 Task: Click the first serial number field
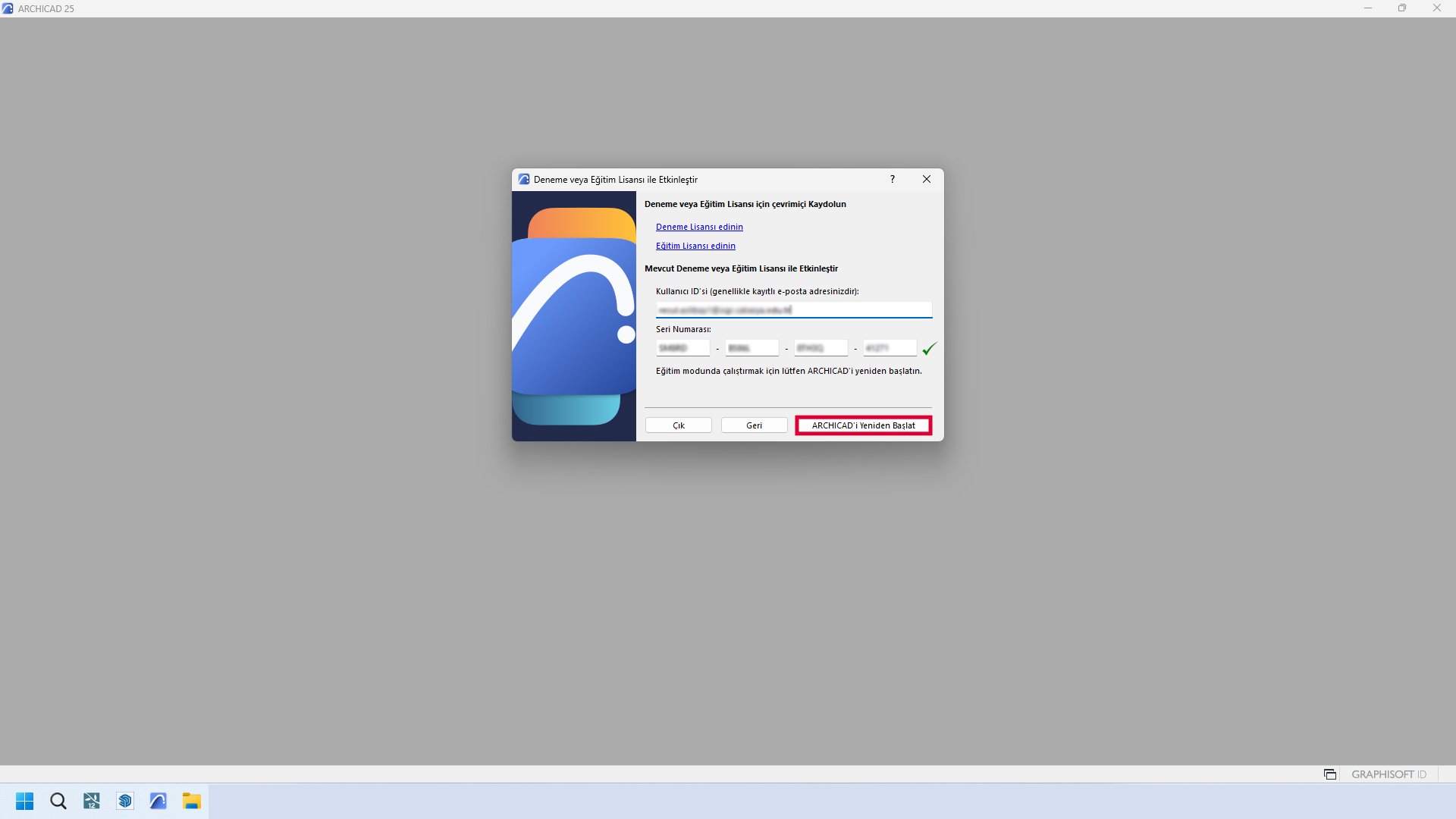[682, 348]
